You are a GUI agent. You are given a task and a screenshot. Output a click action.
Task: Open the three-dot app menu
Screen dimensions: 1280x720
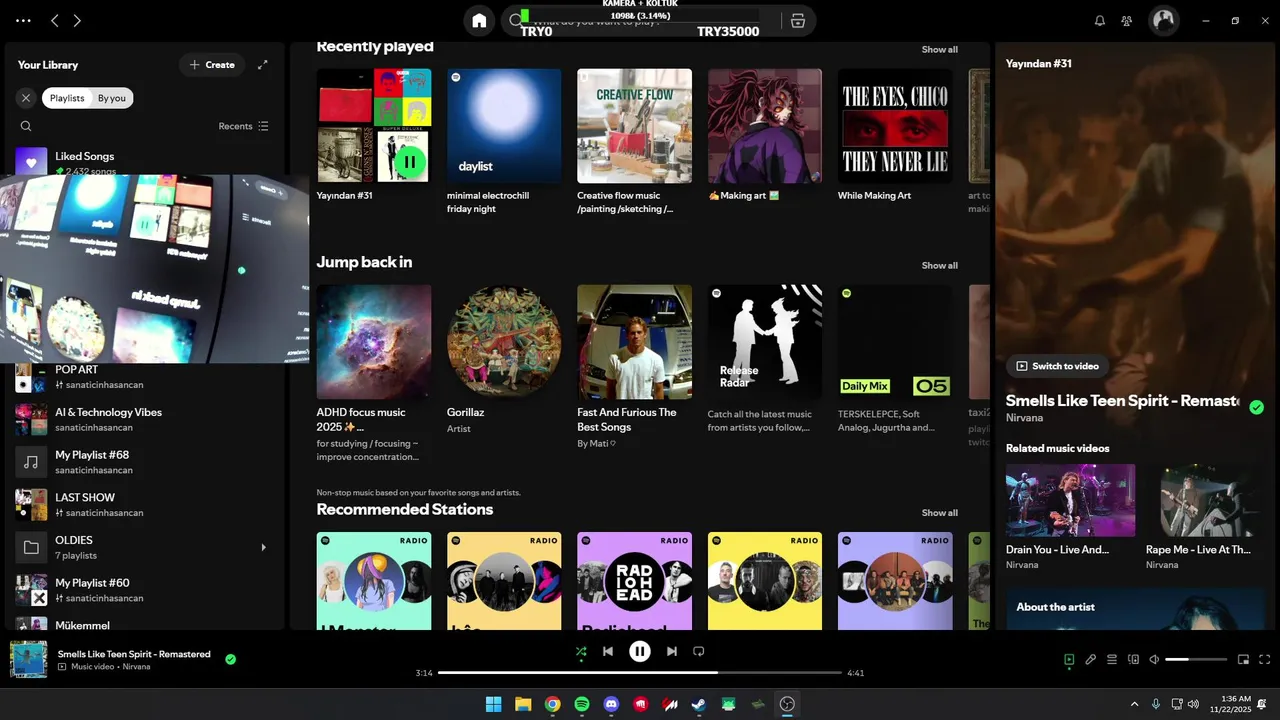23,20
